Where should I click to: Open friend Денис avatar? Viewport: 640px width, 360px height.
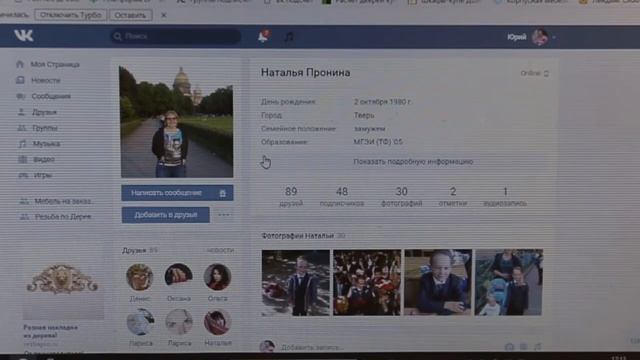coord(140,277)
